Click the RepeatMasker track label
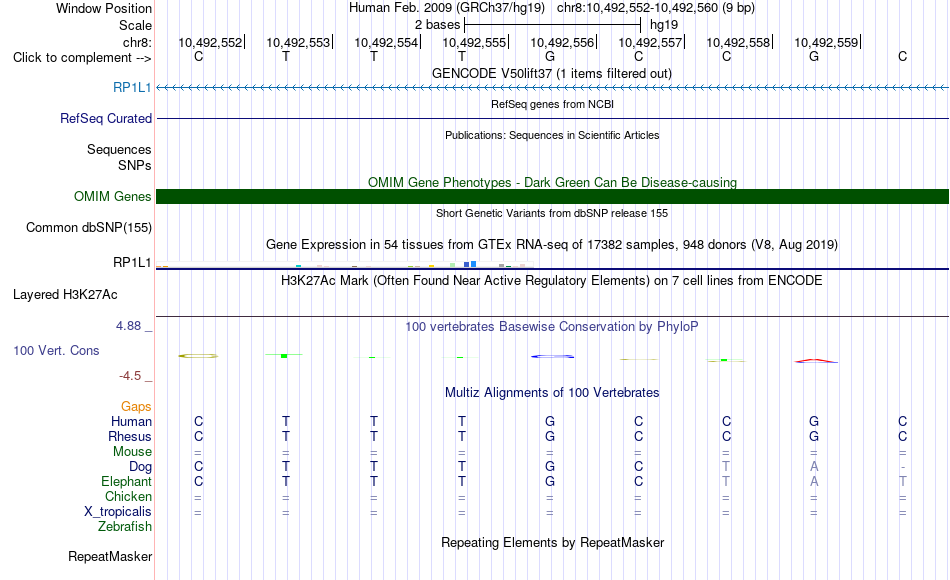Viewport: 950px width, 580px height. (x=110, y=556)
